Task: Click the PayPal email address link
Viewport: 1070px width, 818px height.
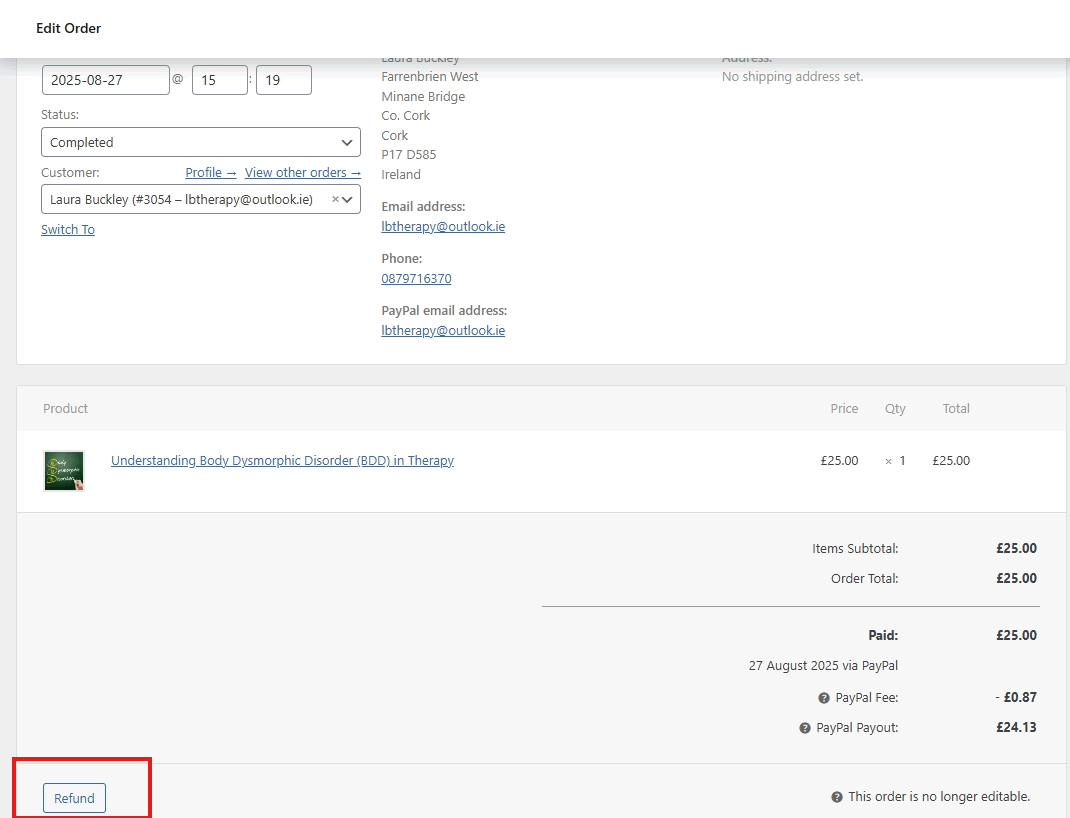Action: click(443, 330)
